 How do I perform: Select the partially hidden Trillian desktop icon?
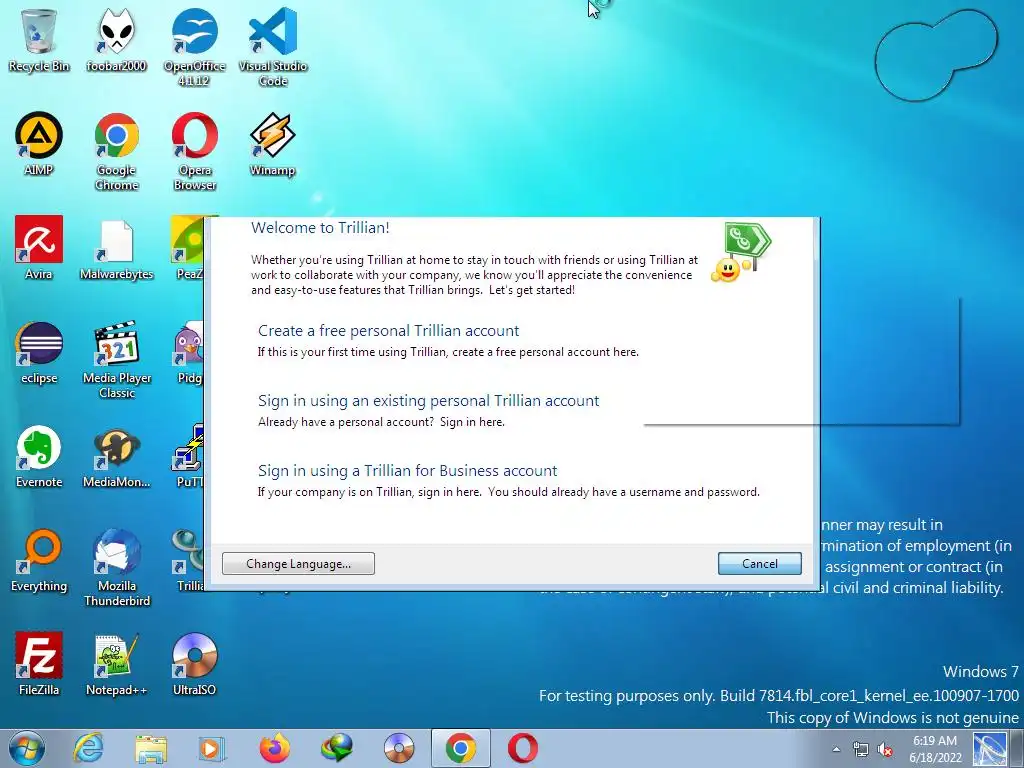pyautogui.click(x=188, y=560)
